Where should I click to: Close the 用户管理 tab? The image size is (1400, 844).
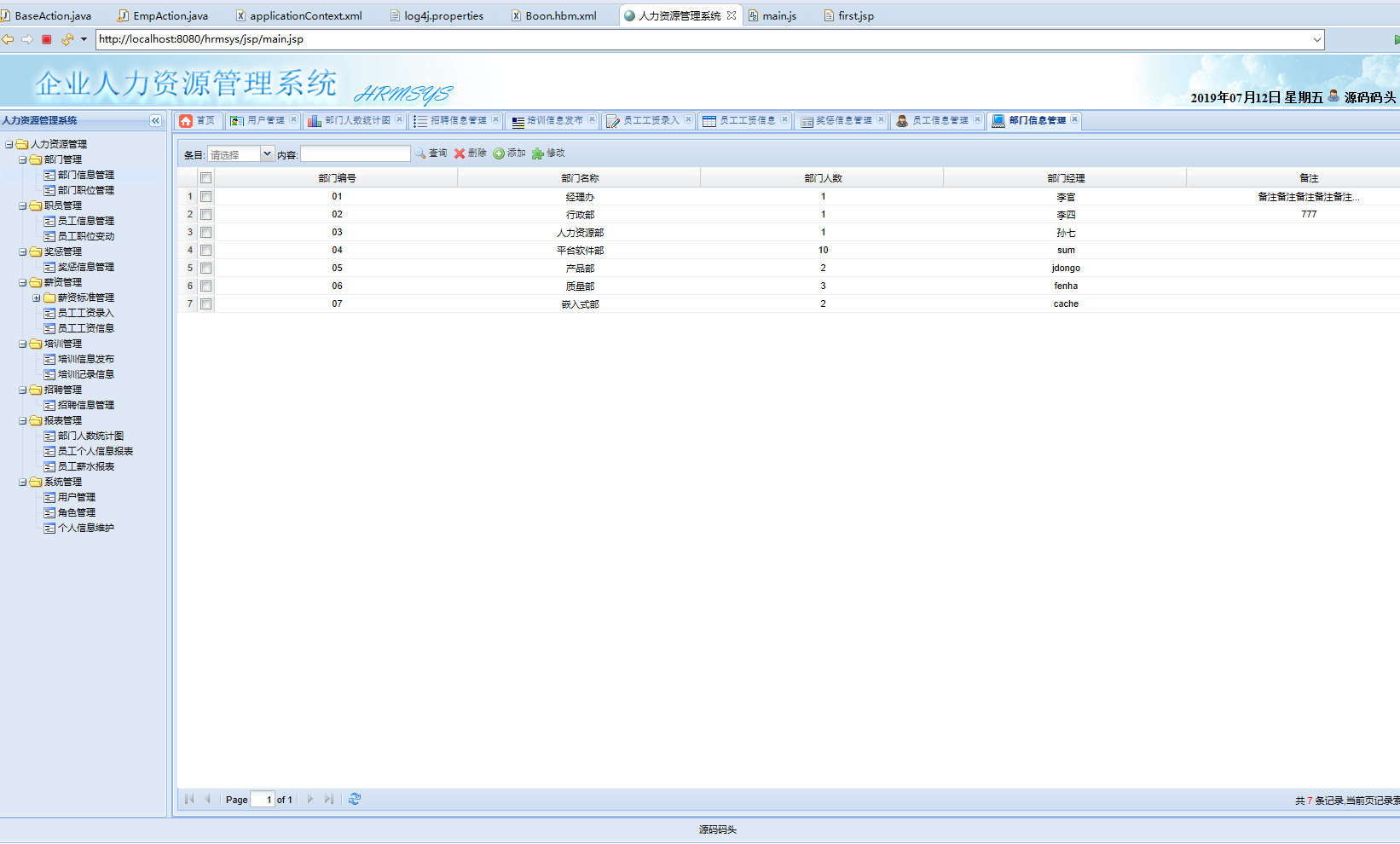pyautogui.click(x=293, y=120)
